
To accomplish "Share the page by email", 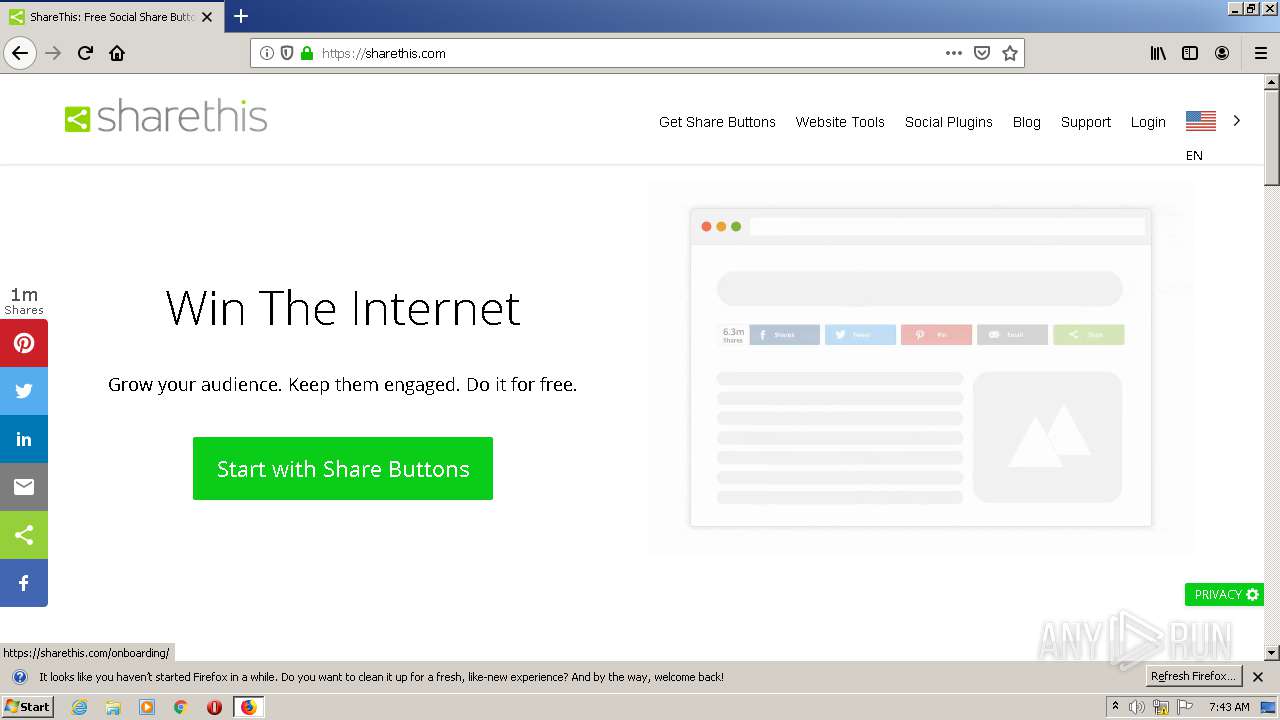I will [x=24, y=487].
